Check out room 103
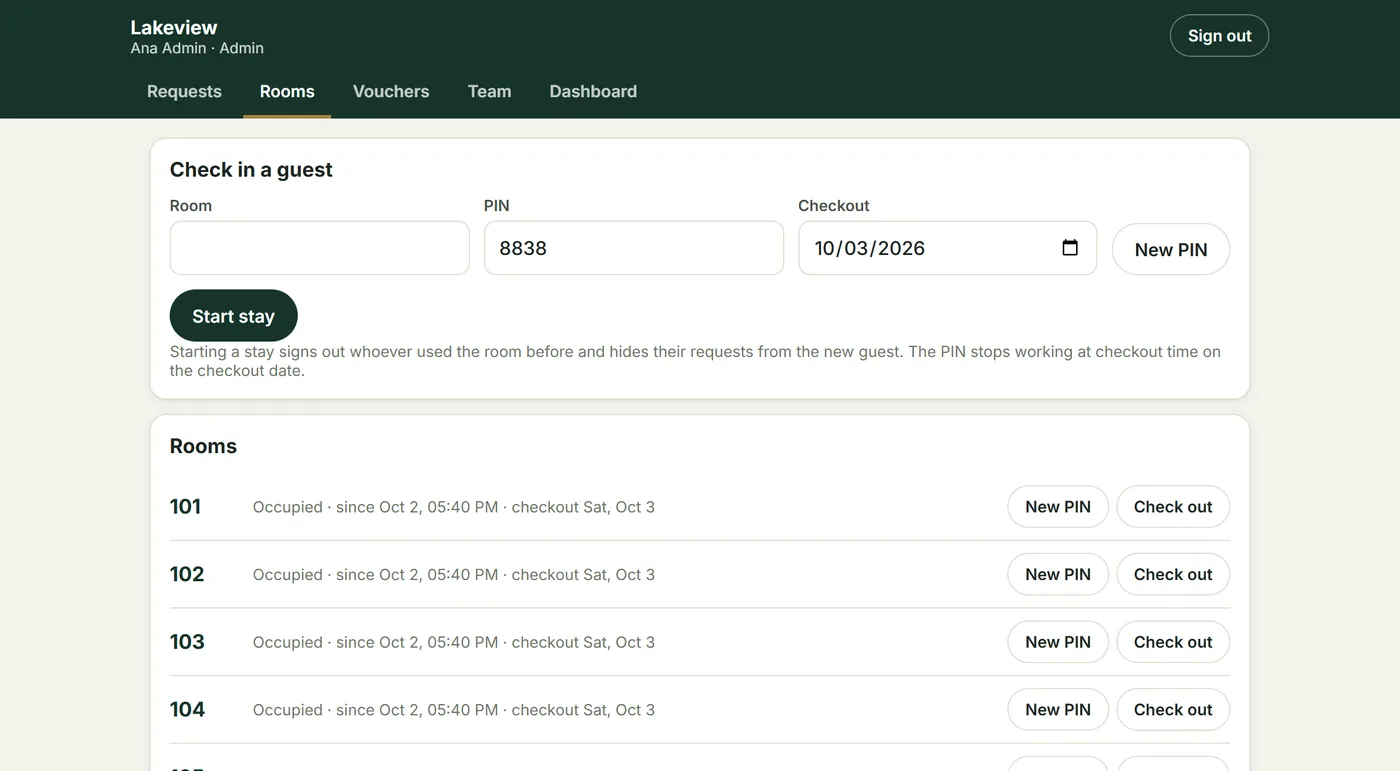The height and width of the screenshot is (771, 1400). tap(1173, 642)
